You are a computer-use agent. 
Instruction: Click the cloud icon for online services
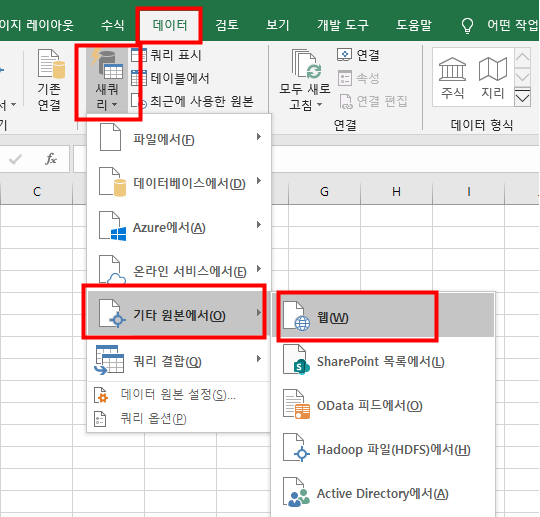116,279
